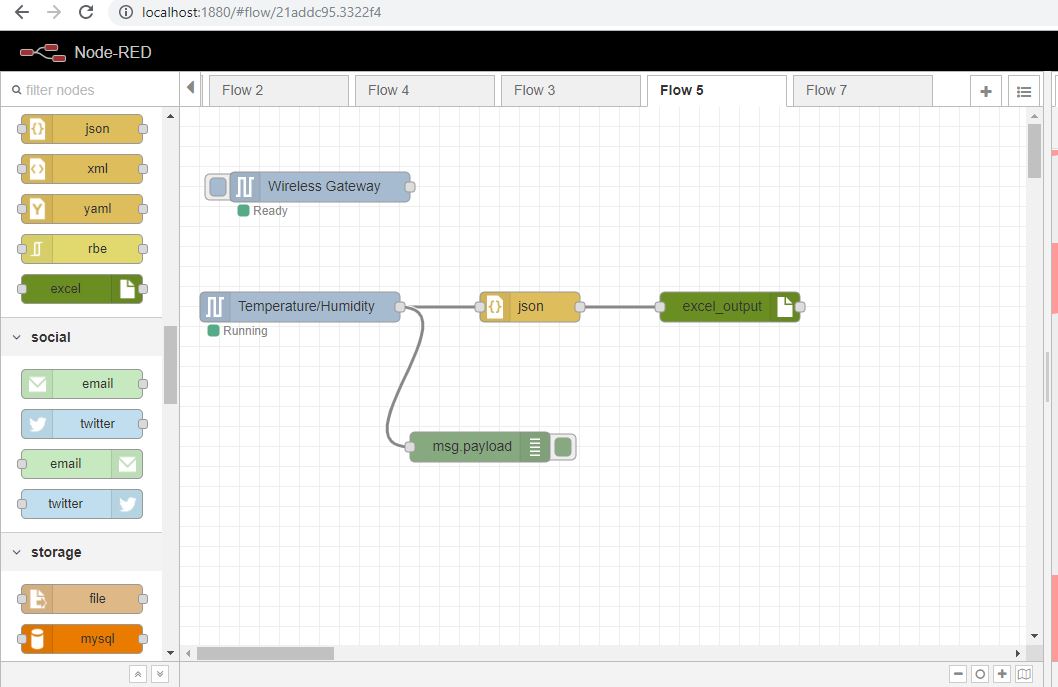Click the filter nodes search field
The height and width of the screenshot is (687, 1058).
click(x=90, y=90)
